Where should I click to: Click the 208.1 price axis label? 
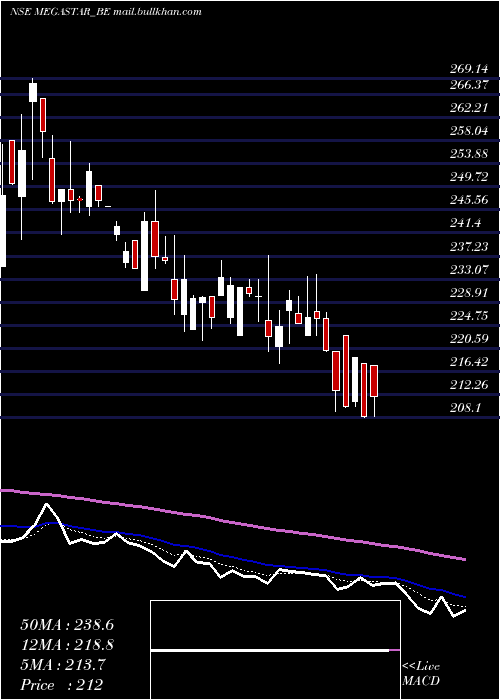[x=465, y=409]
